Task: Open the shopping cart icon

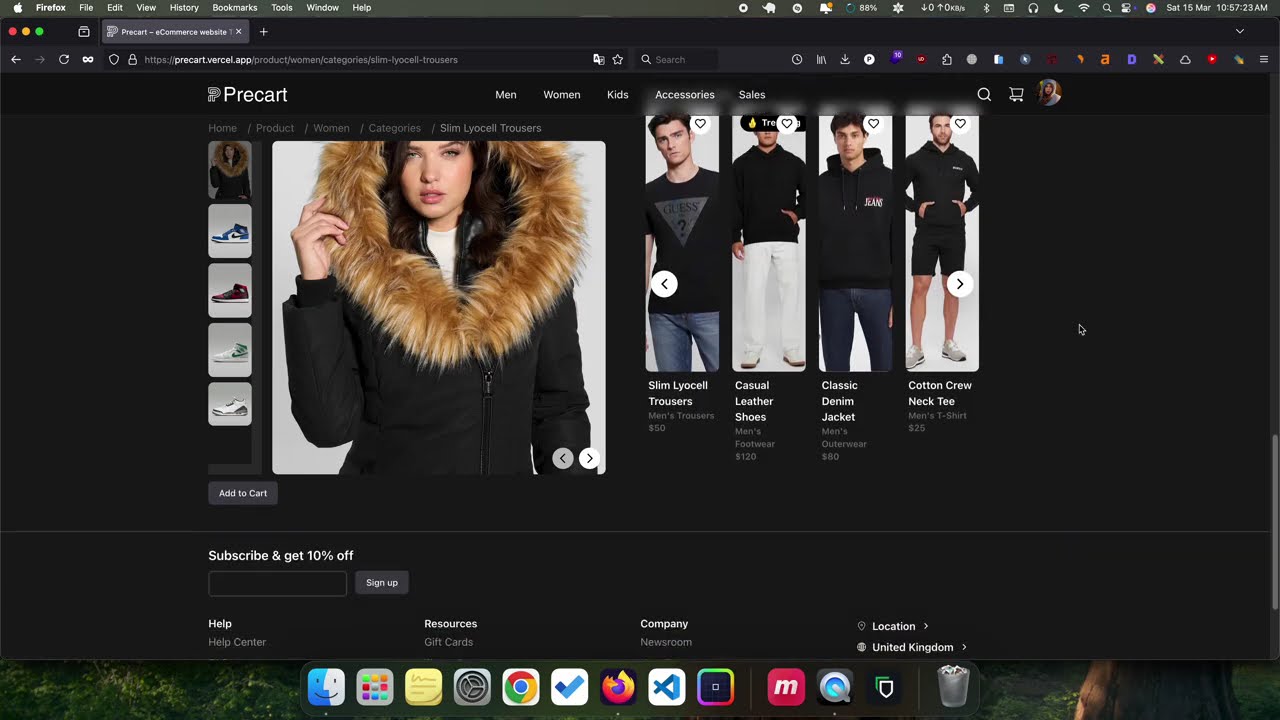Action: (1016, 94)
